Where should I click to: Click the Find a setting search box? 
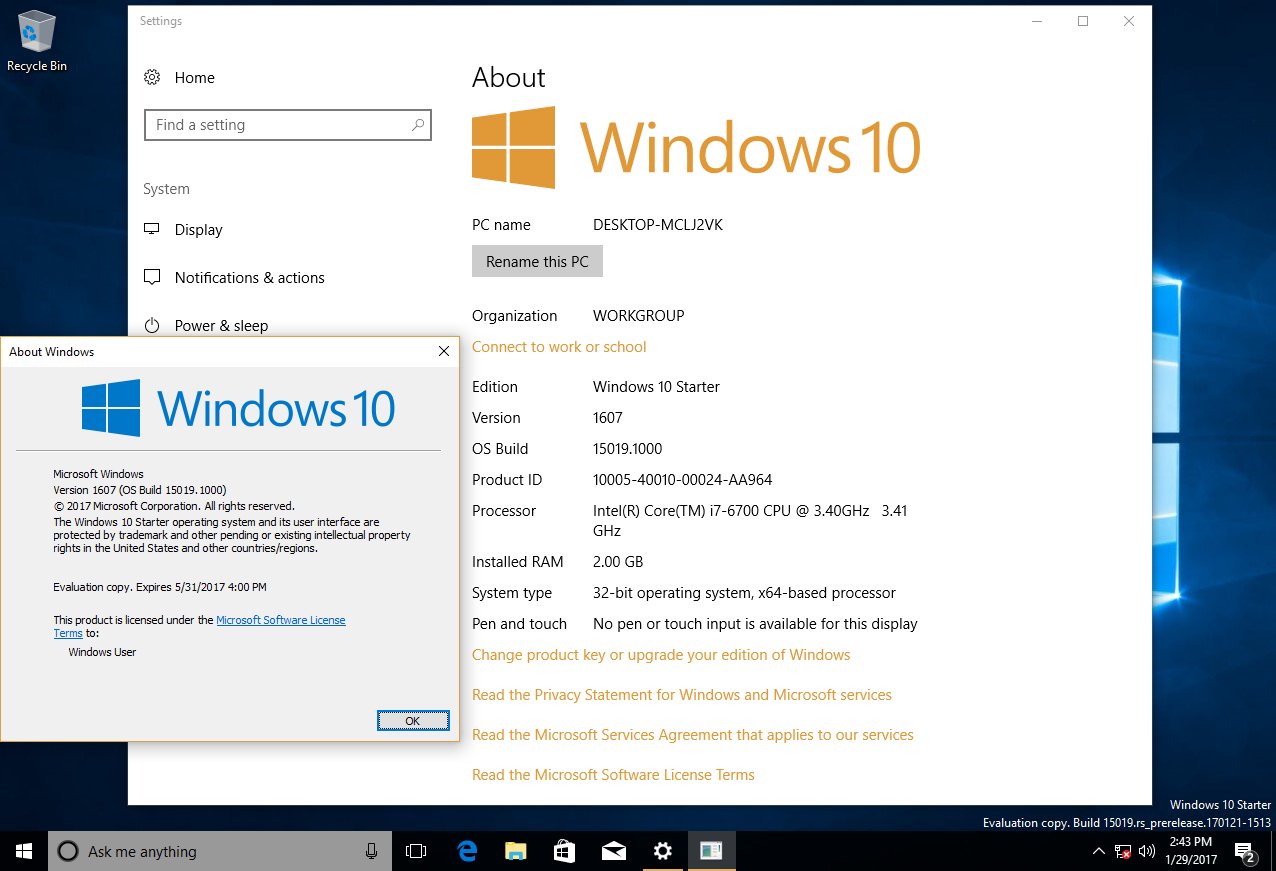pos(288,125)
